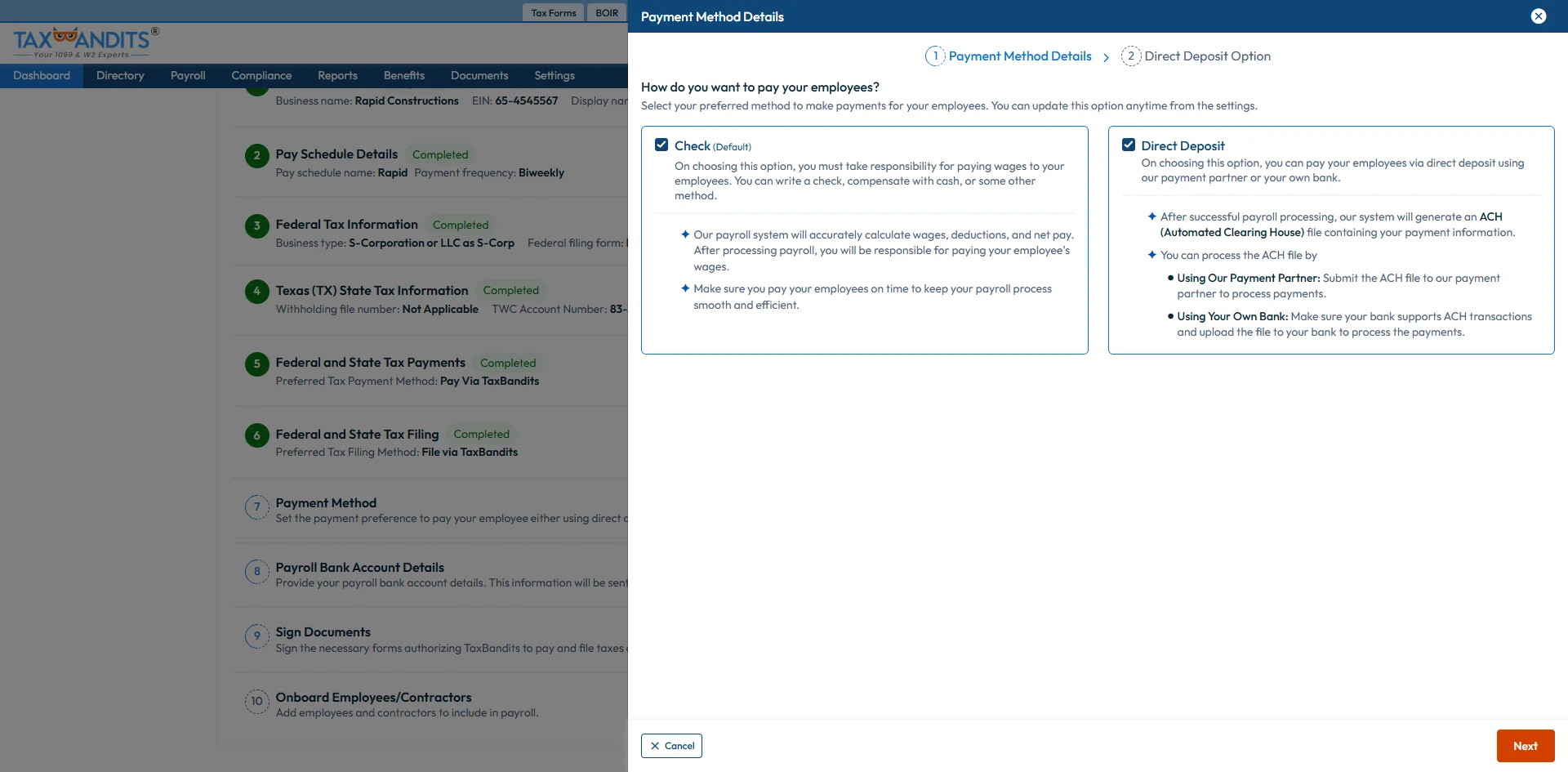Click 'How do you want to pay your employees?' heading
The image size is (1568, 772).
pos(760,87)
